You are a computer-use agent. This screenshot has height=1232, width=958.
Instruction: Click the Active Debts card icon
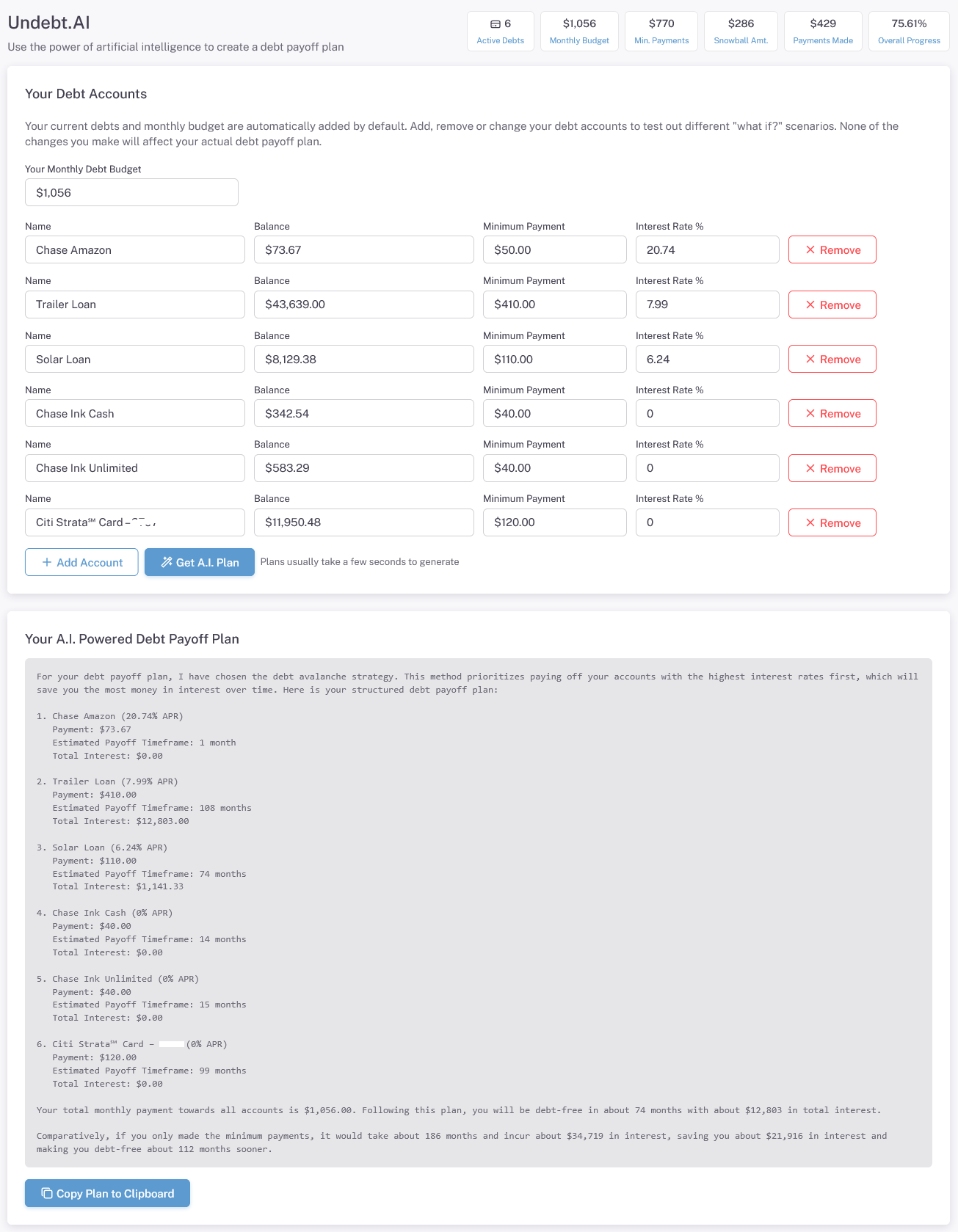click(x=496, y=24)
